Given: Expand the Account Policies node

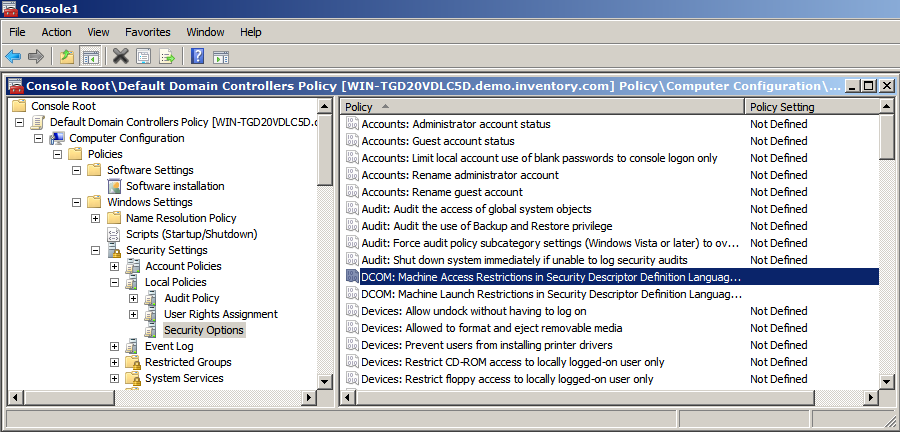Looking at the screenshot, I should (x=114, y=266).
